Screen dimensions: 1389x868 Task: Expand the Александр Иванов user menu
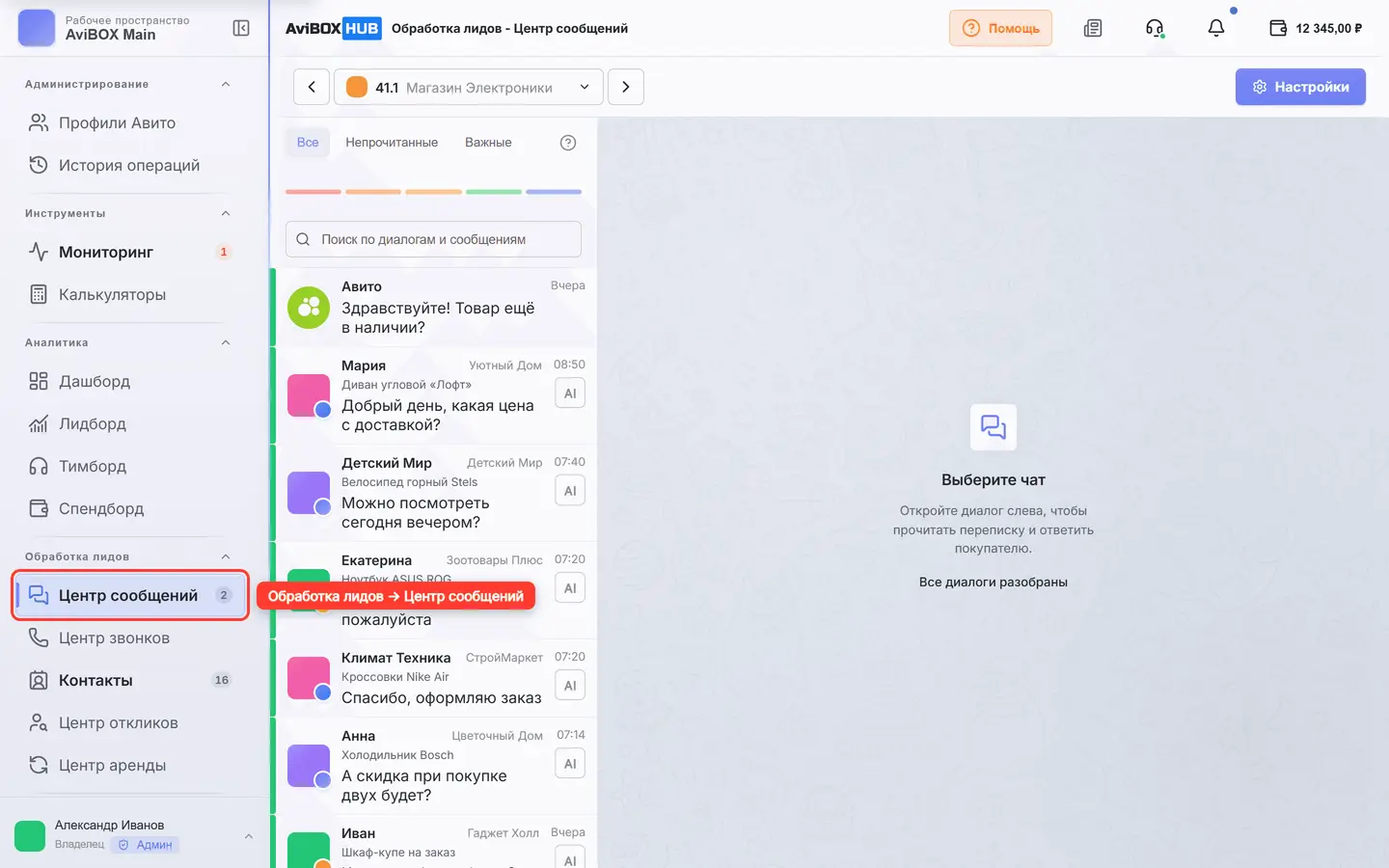point(249,836)
